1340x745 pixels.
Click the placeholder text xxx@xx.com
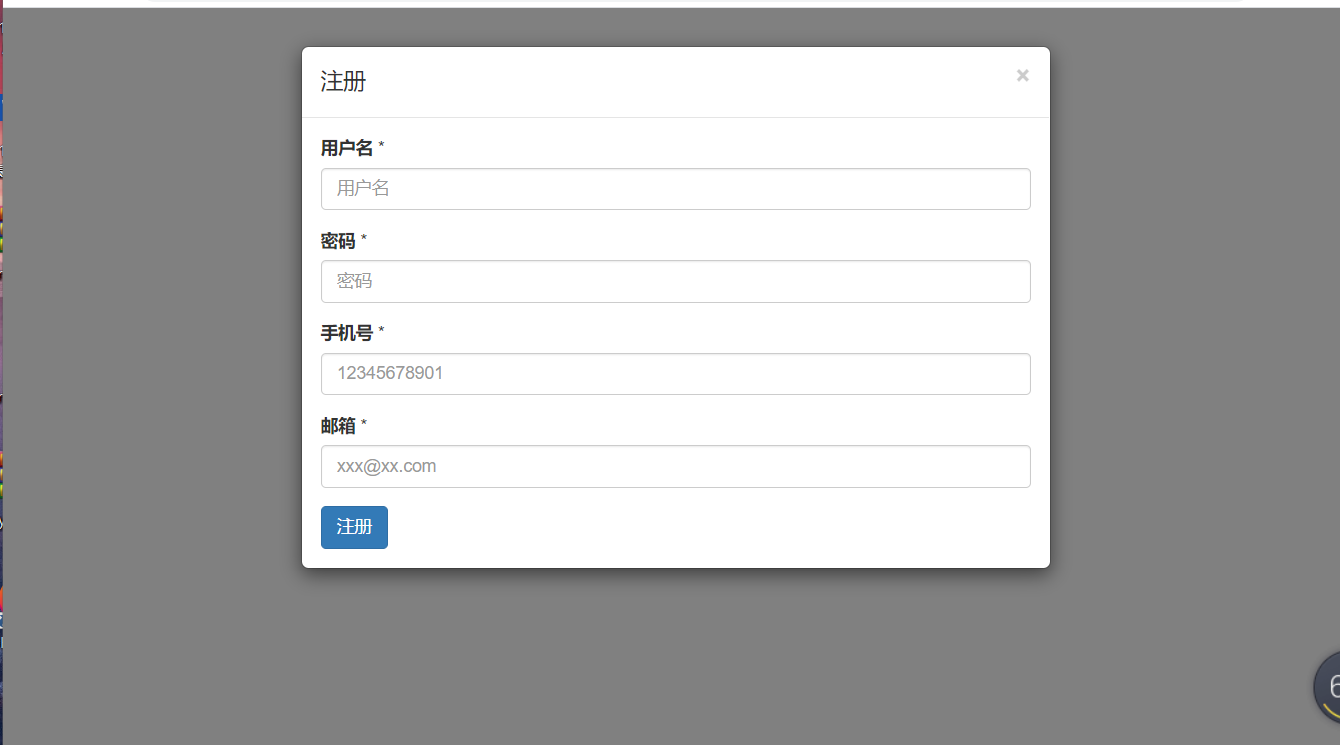tap(386, 466)
